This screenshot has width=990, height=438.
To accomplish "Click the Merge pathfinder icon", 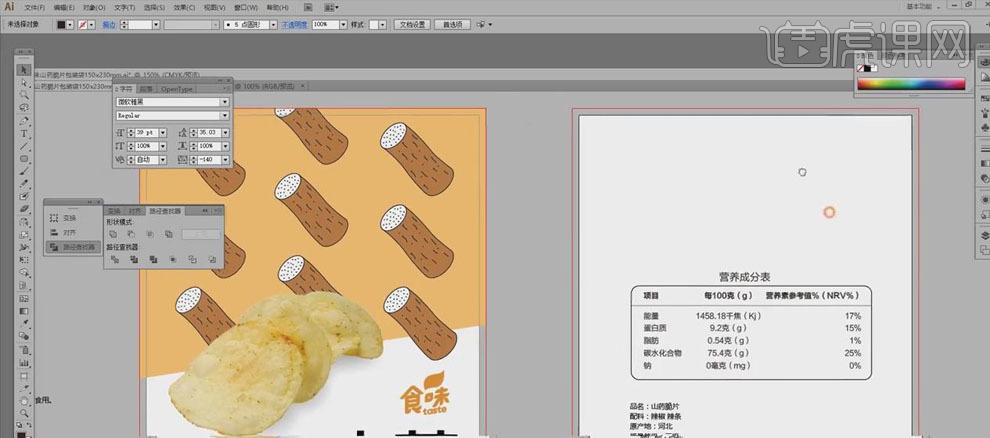I will (x=153, y=259).
